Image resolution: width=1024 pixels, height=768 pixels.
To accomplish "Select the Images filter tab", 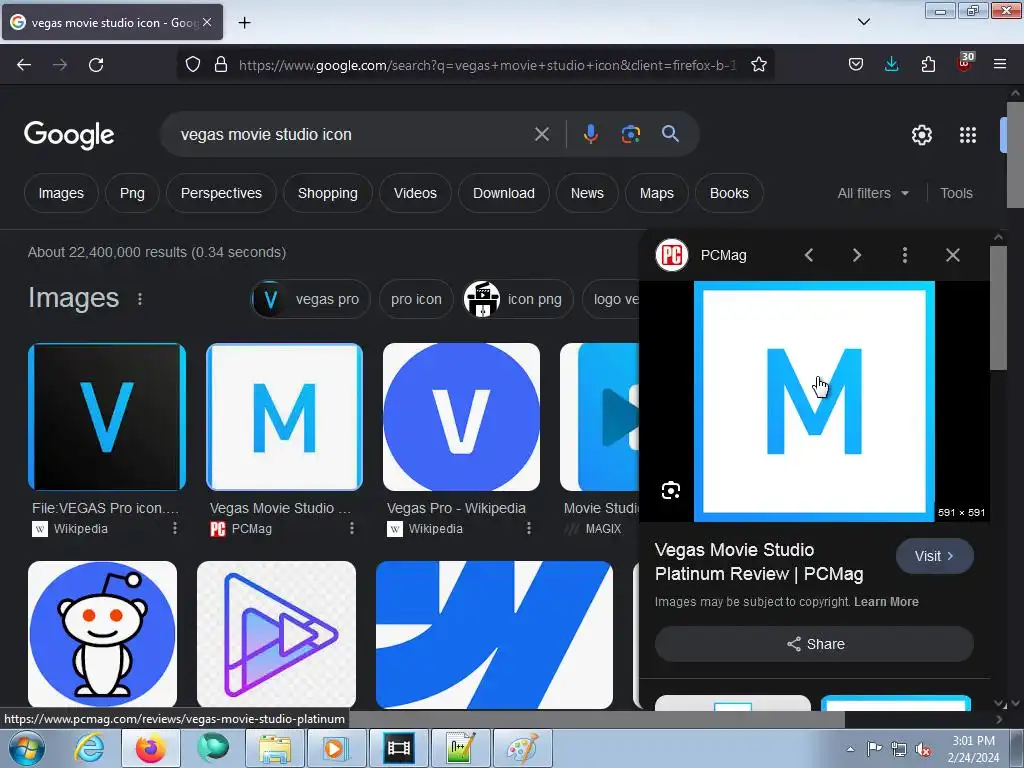I will (x=61, y=193).
